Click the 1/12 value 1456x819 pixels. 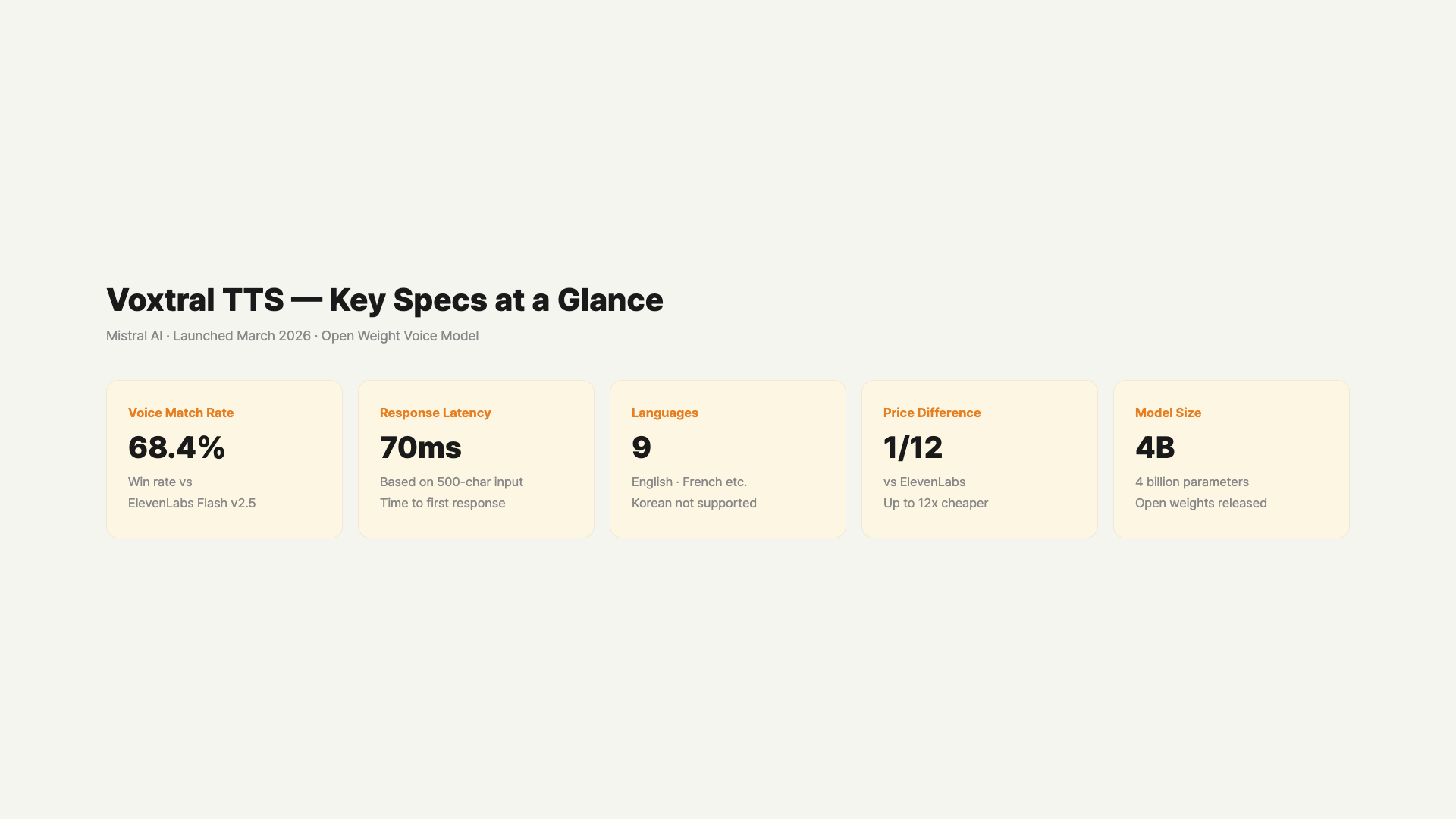point(913,447)
